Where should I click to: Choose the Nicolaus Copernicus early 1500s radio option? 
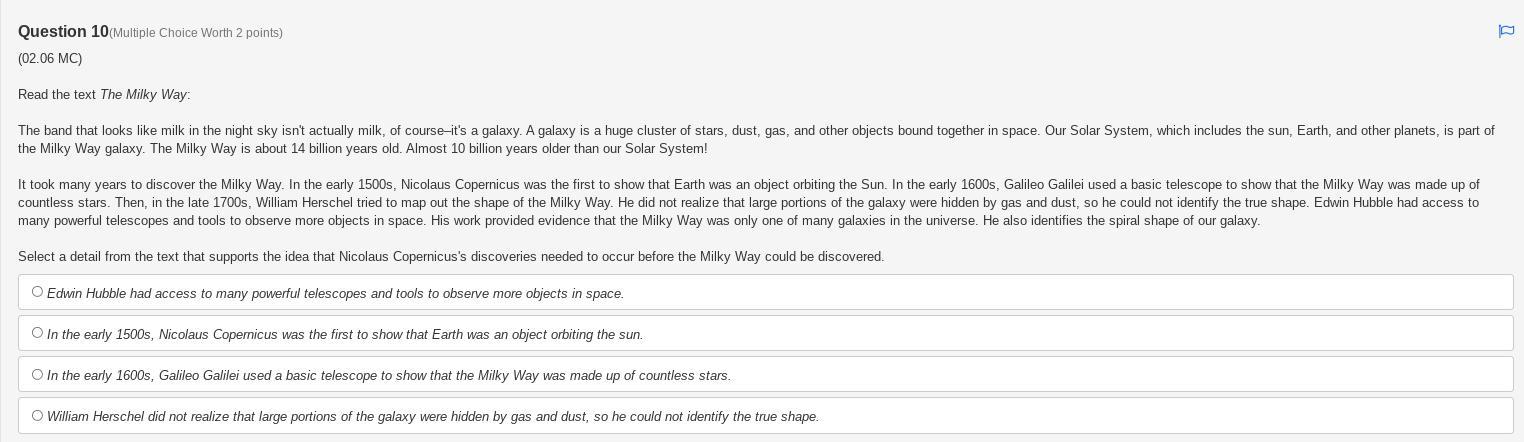click(37, 333)
